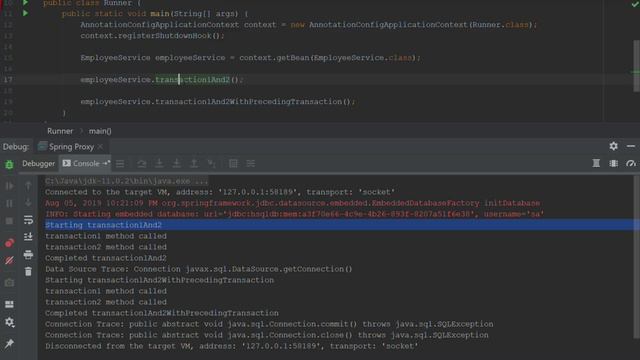
Task: Click the Step Into icon
Action: [x=159, y=164]
